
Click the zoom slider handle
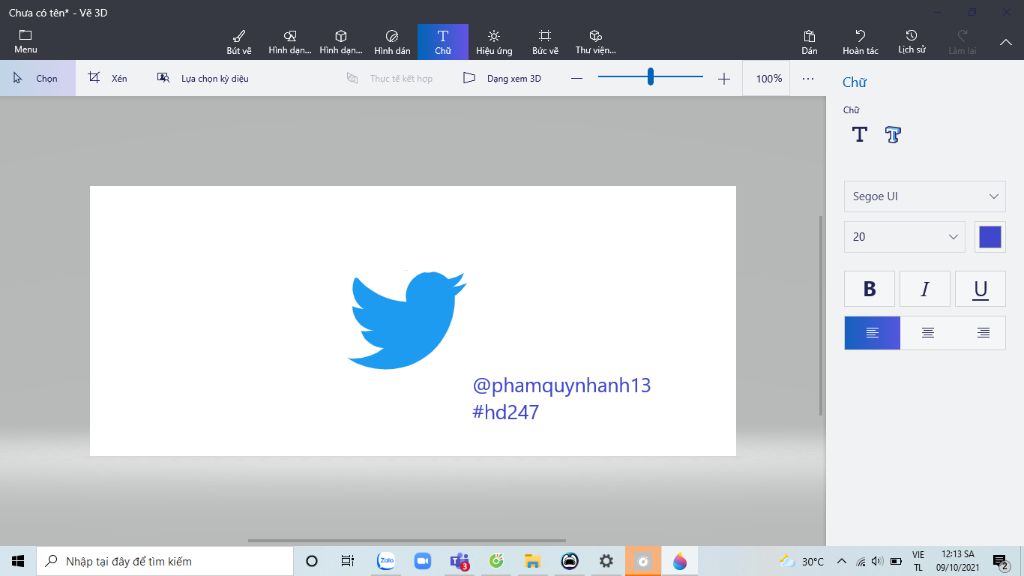[650, 77]
